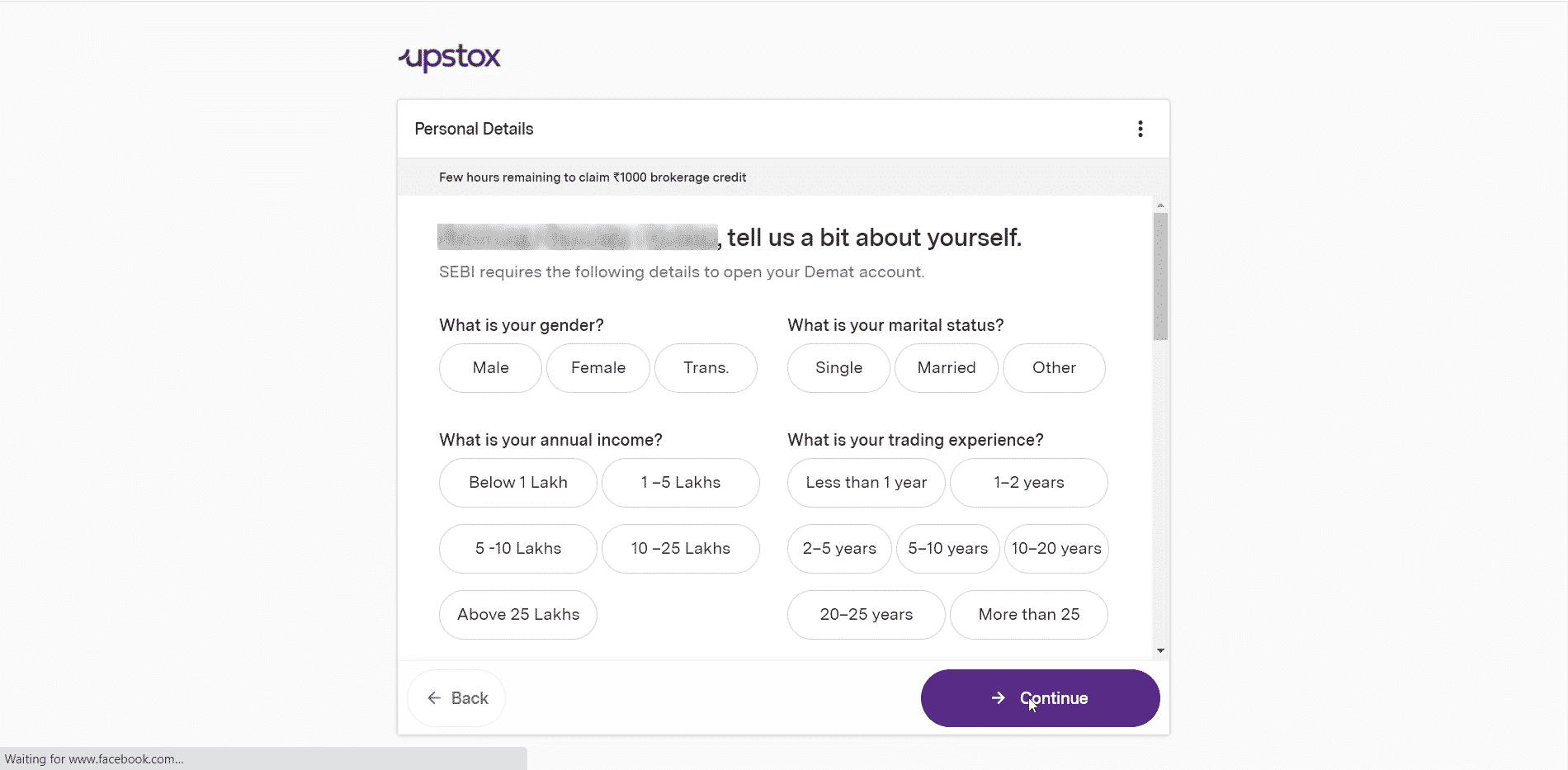1568x770 pixels.
Task: Choose Below 1 Lakh annual income
Action: coord(517,483)
